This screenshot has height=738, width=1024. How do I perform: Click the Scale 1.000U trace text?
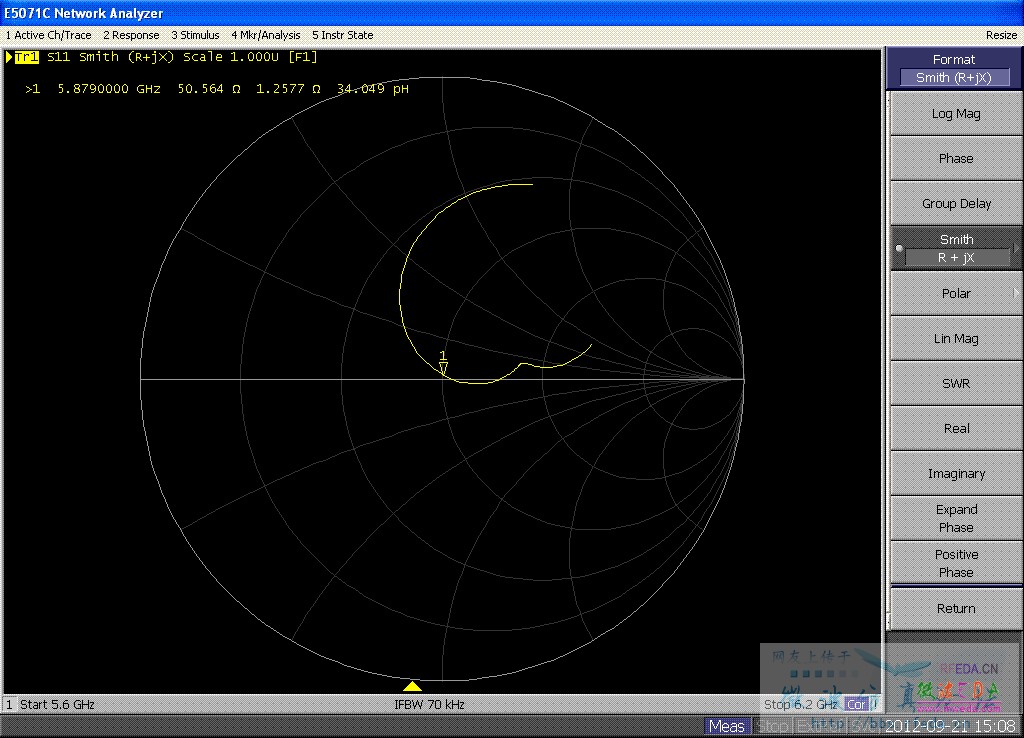[x=231, y=57]
